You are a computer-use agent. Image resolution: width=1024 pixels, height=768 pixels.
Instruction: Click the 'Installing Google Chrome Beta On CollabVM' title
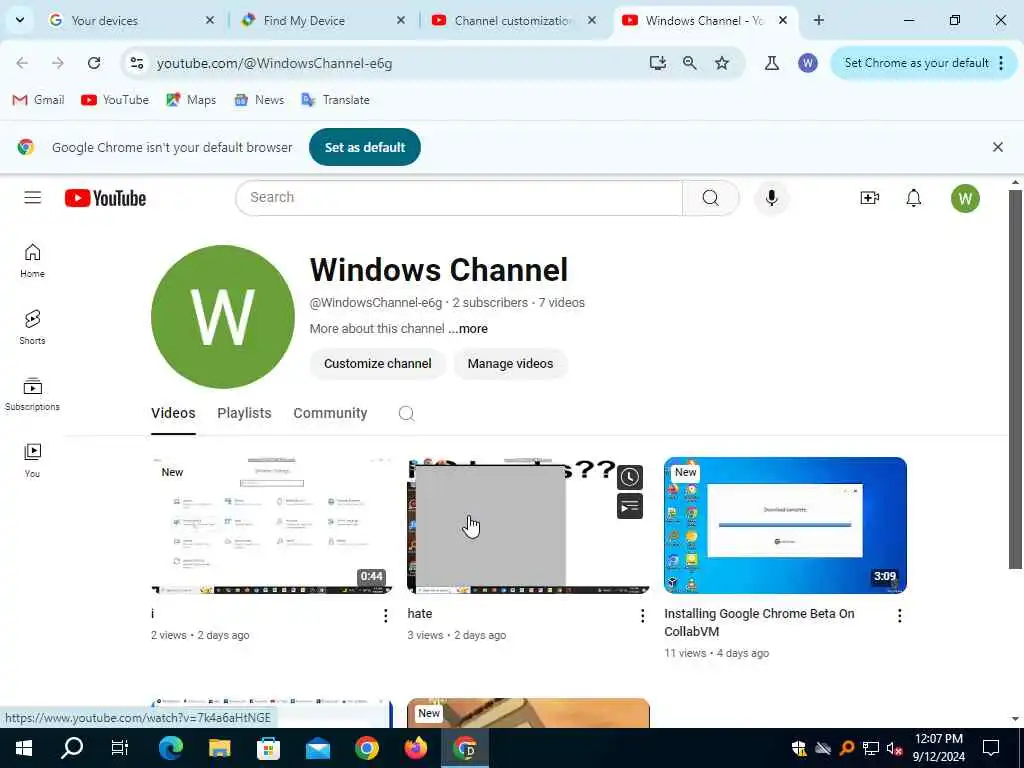759,622
